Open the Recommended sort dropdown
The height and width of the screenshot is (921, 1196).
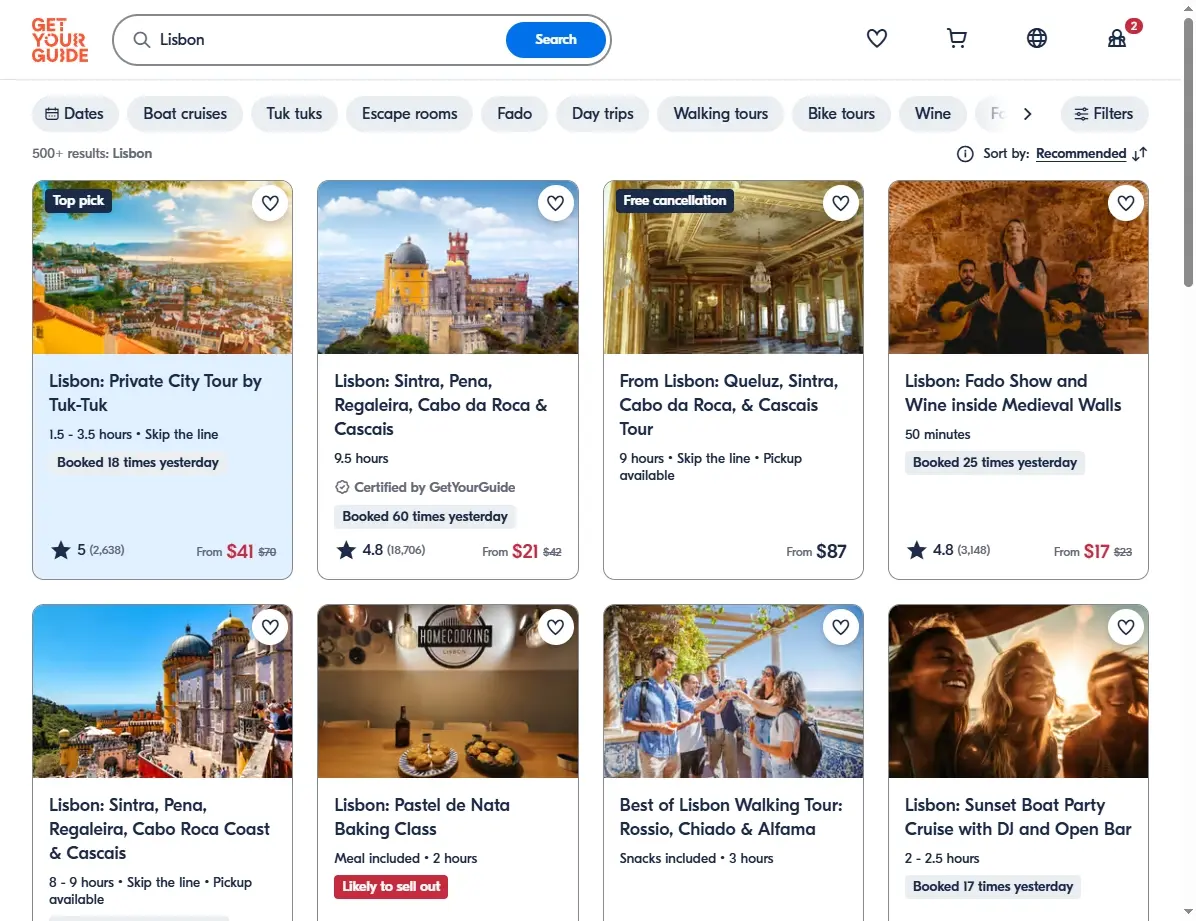pos(1080,154)
